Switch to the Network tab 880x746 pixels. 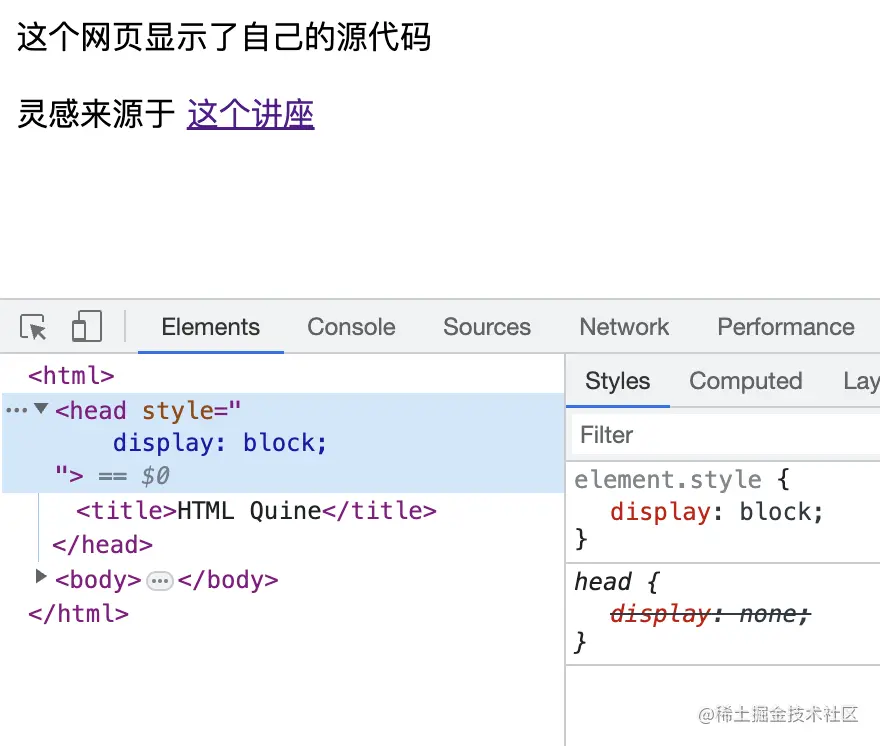coord(624,327)
